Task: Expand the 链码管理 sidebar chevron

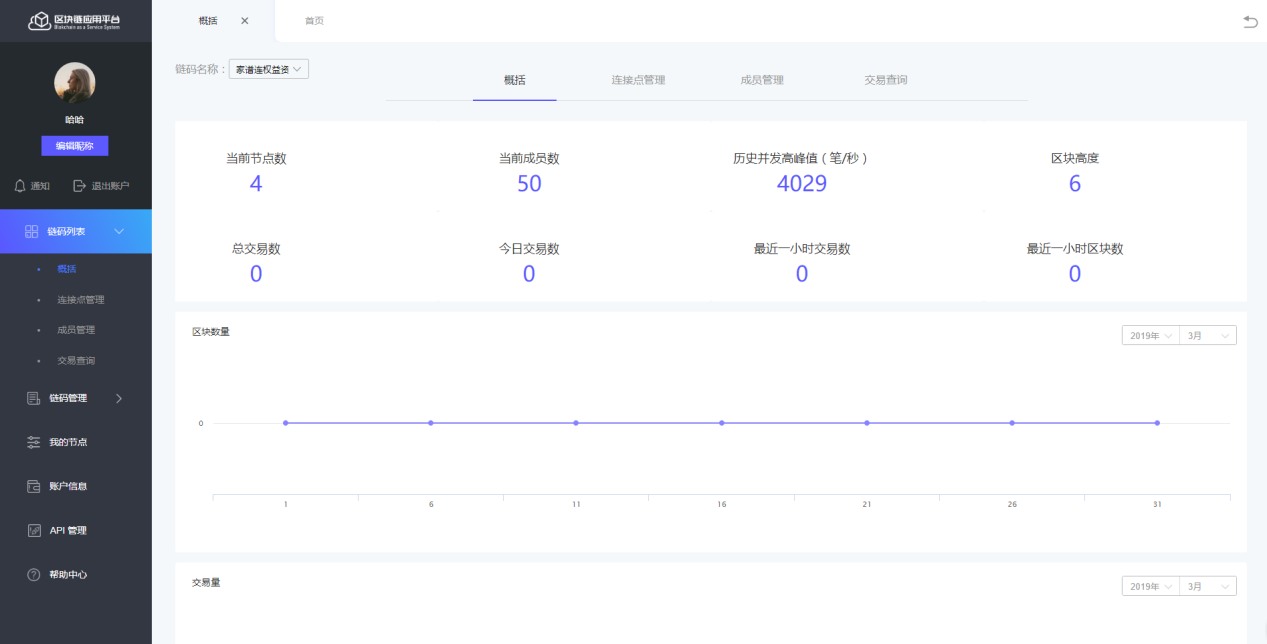Action: click(119, 398)
